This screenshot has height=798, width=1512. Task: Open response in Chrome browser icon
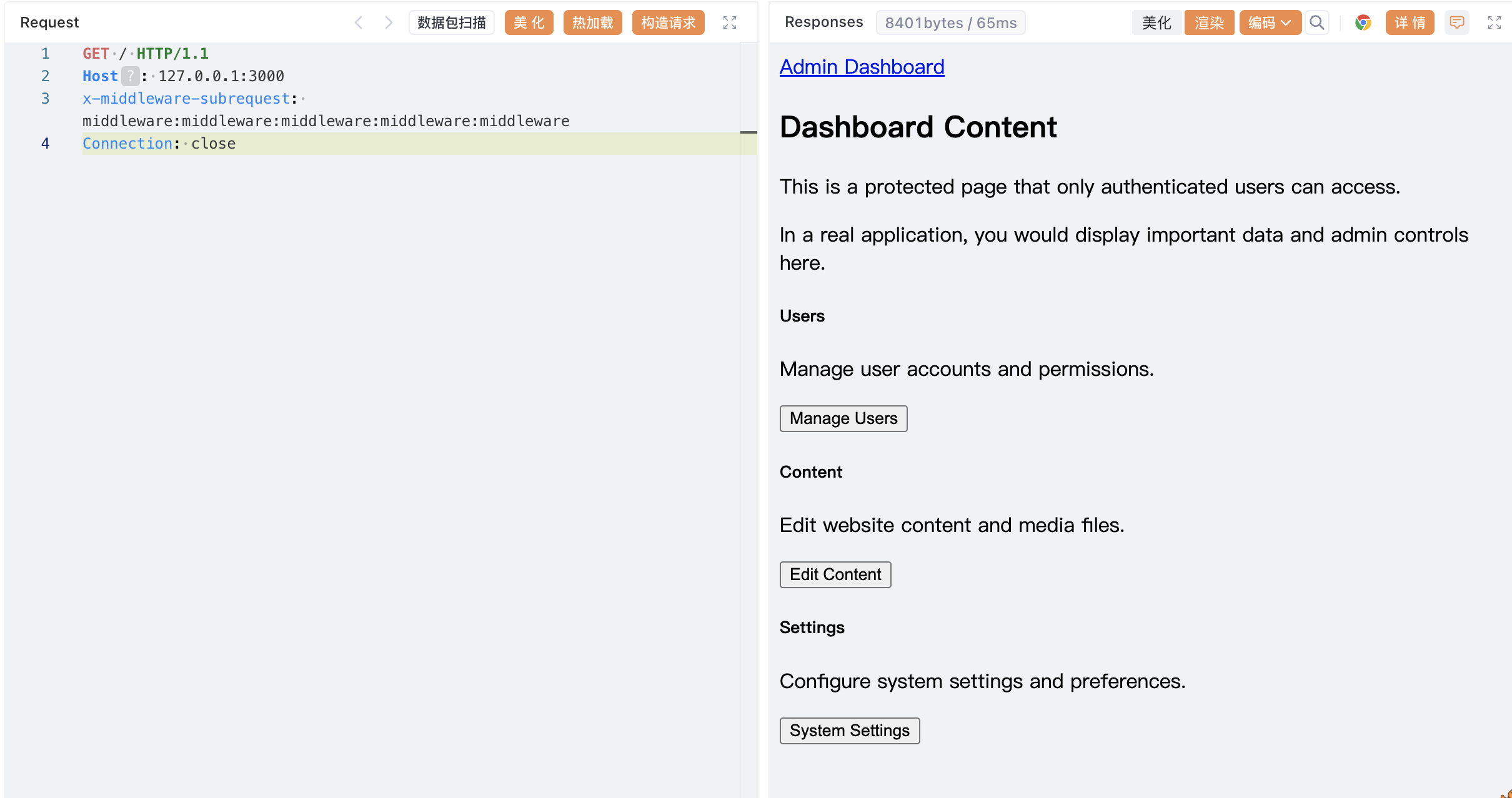click(1363, 22)
